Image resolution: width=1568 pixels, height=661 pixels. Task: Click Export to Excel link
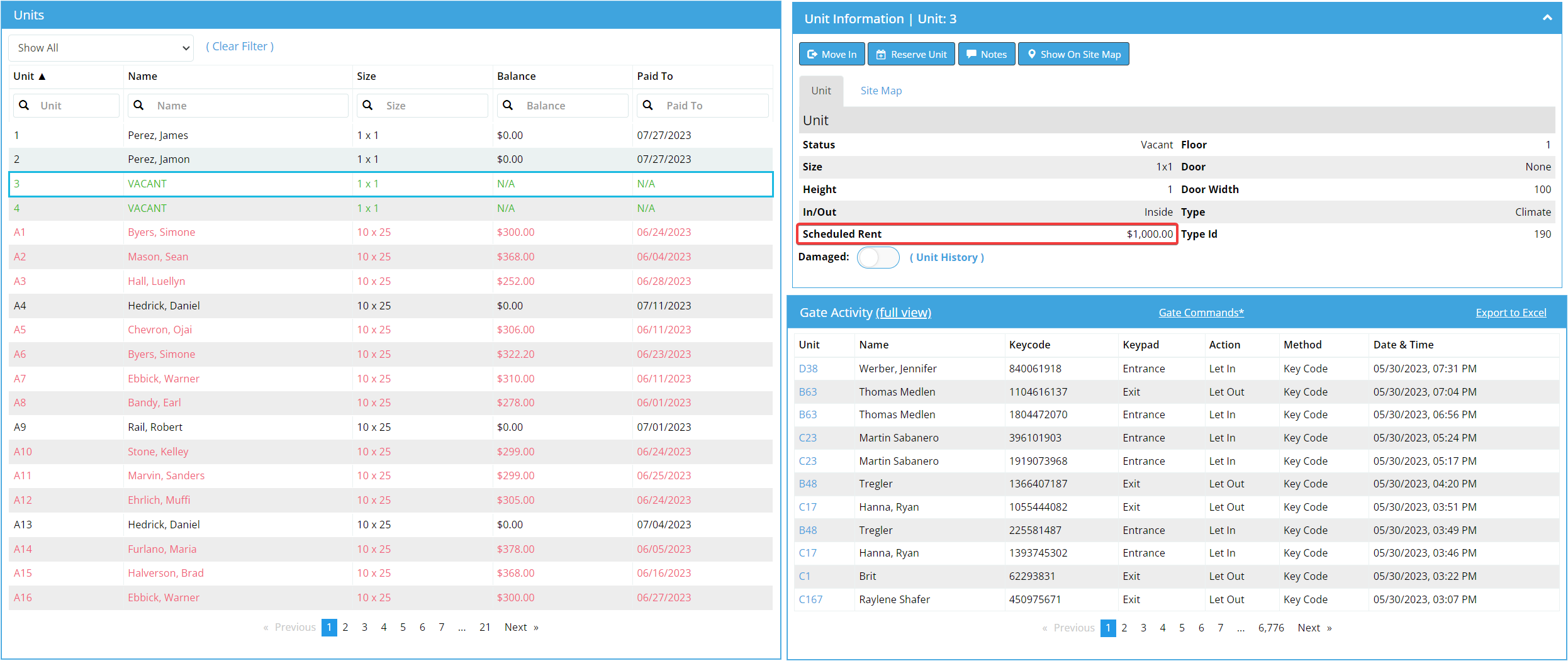(x=1511, y=313)
